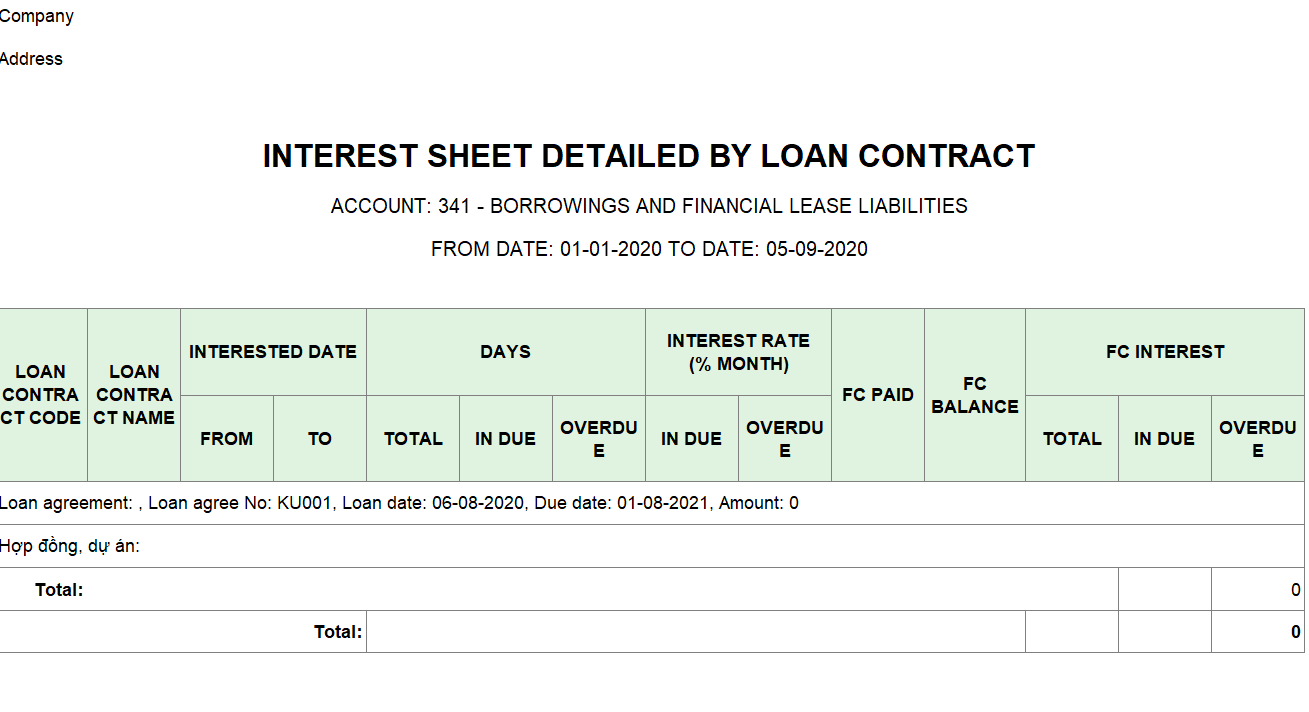Click the TO sub-header under Interested Date
Image resolution: width=1309 pixels, height=712 pixels.
(320, 438)
